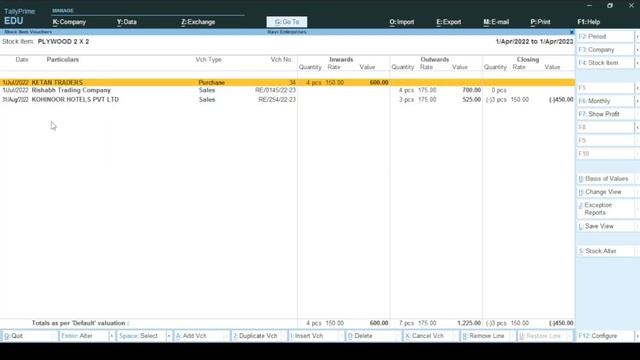Click voucher number RE/254/22-23
The width and height of the screenshot is (640, 360).
(x=277, y=100)
